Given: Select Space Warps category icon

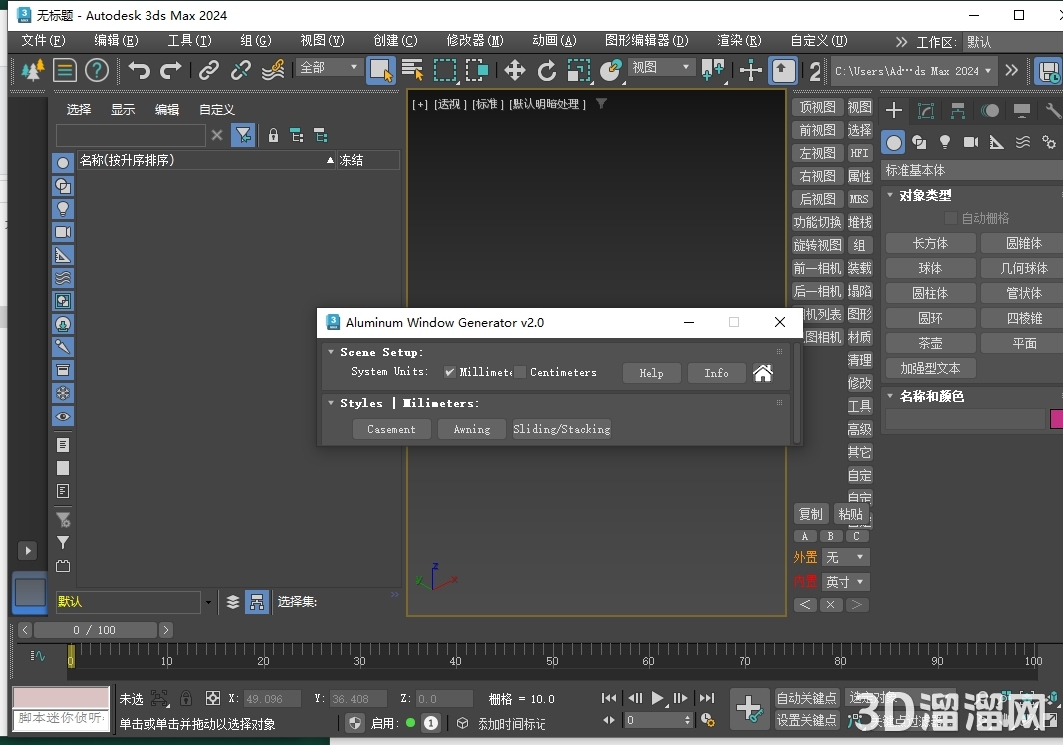Looking at the screenshot, I should (1022, 142).
